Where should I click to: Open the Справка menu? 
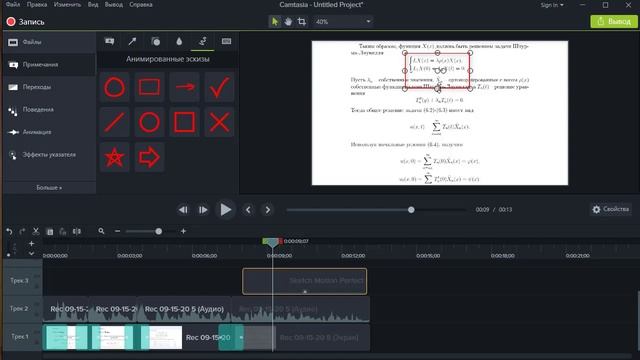(x=141, y=5)
